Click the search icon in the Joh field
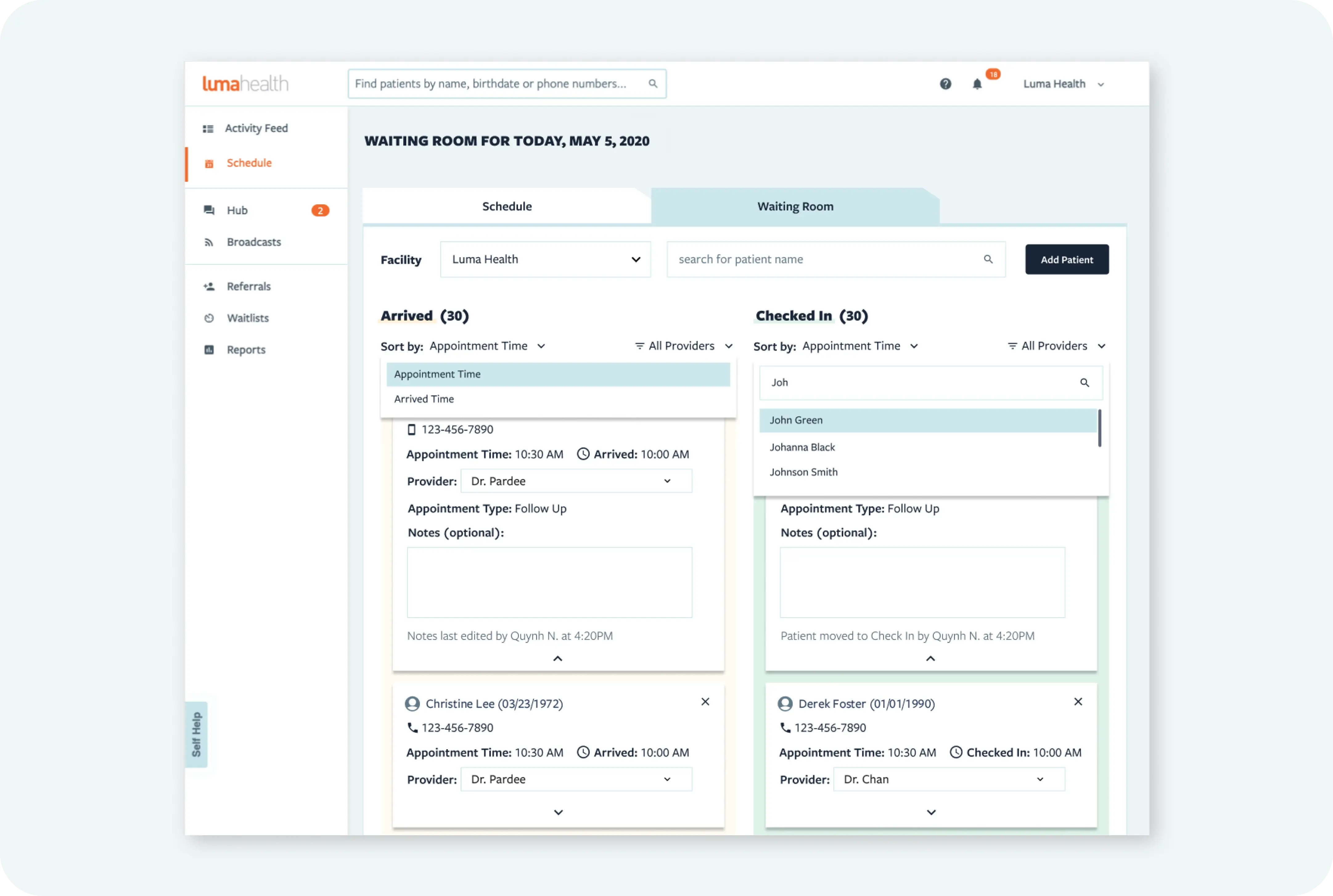Viewport: 1333px width, 896px height. [1085, 382]
